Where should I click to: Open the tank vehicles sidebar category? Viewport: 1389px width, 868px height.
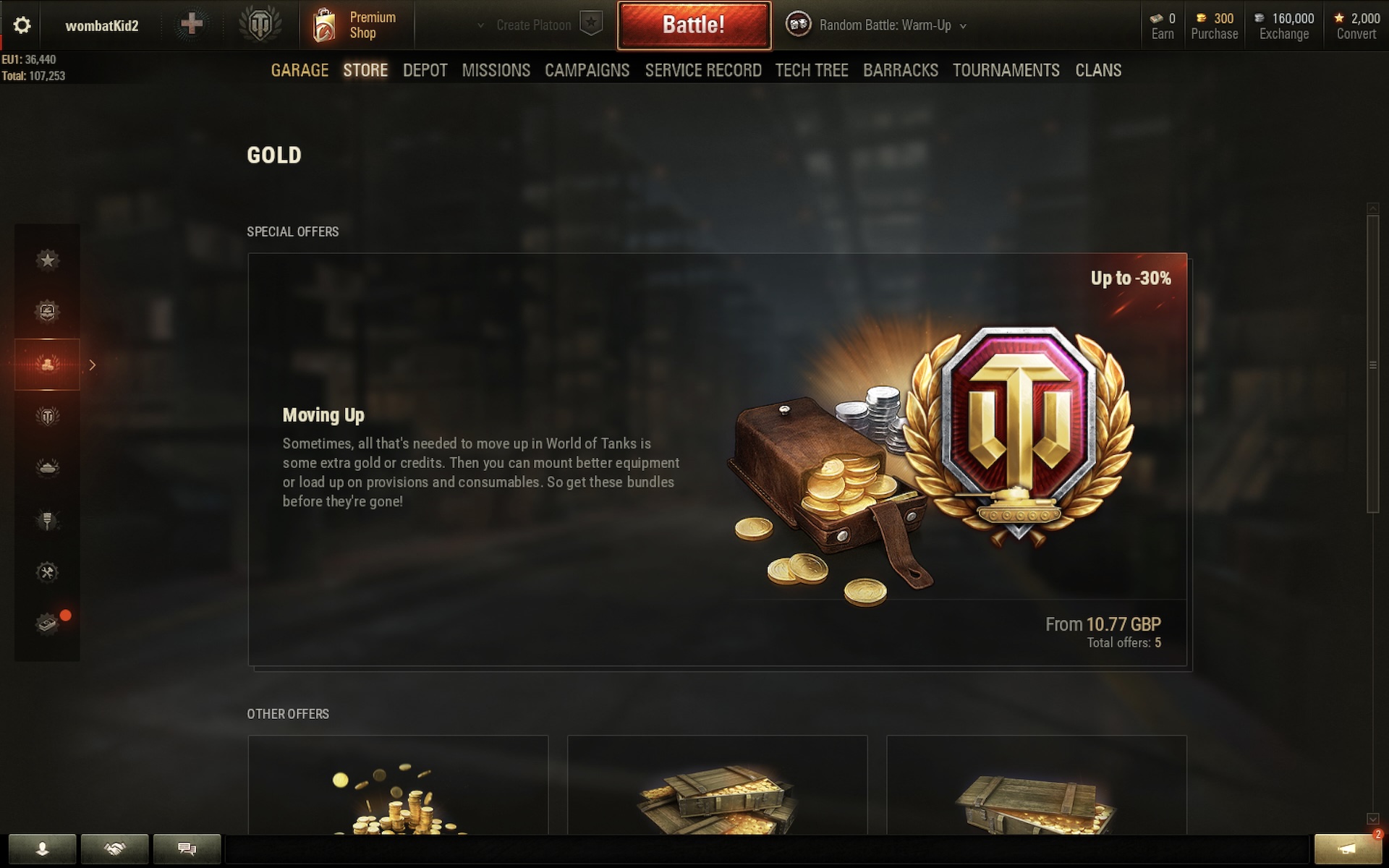[47, 468]
